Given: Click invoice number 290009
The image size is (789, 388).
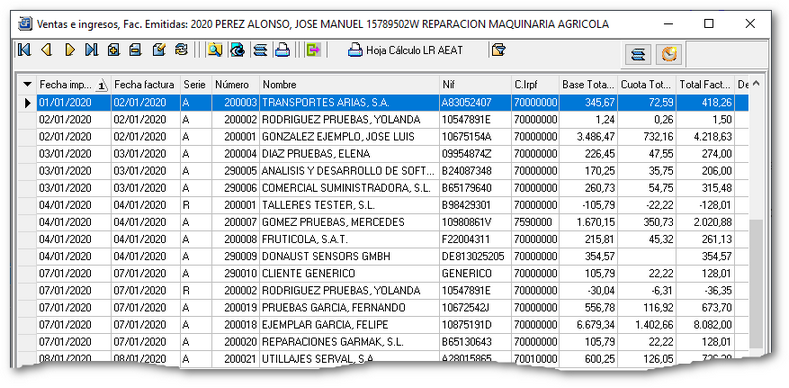Looking at the screenshot, I should tap(235, 257).
